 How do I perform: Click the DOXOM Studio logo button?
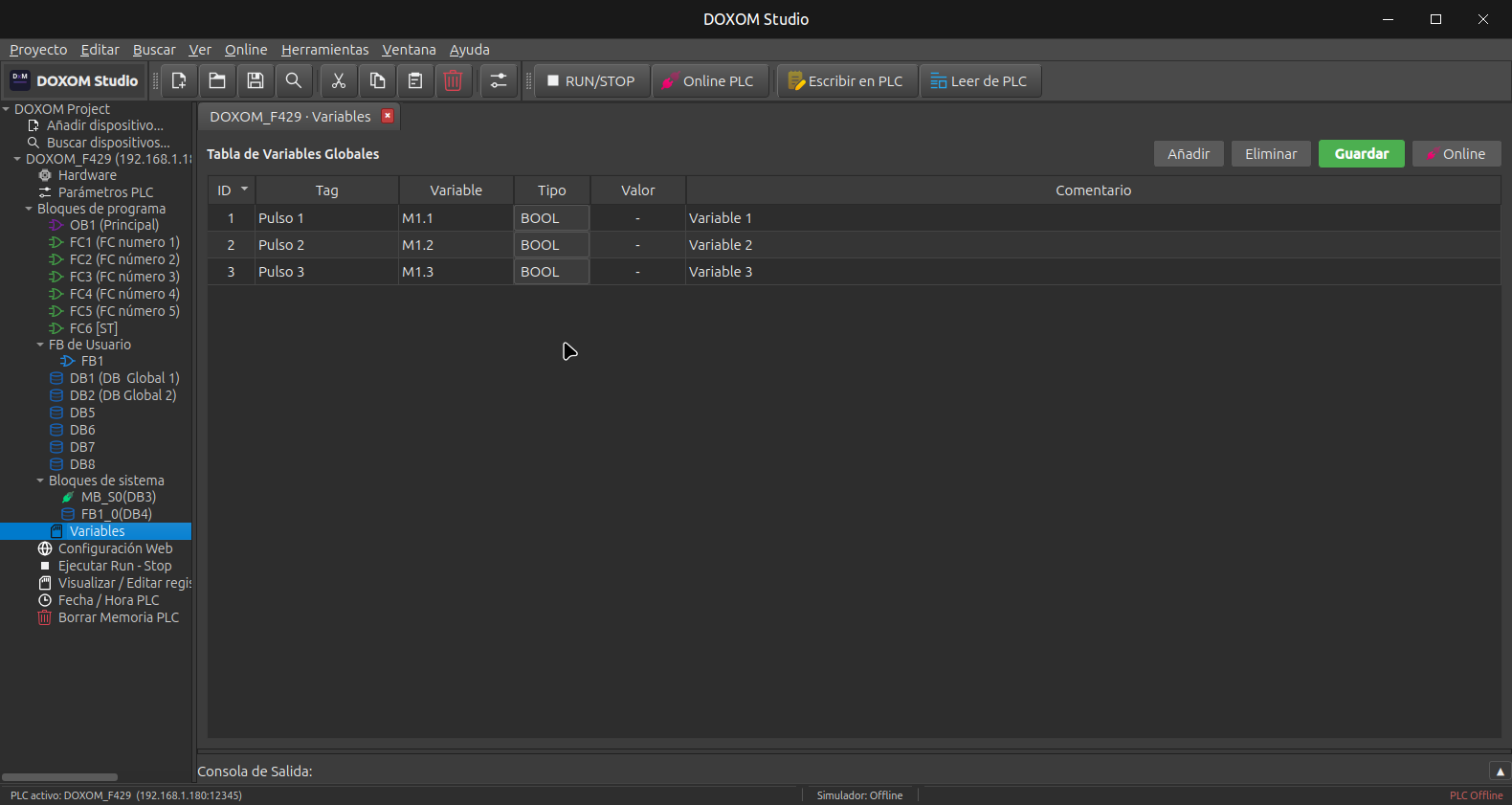(x=75, y=81)
